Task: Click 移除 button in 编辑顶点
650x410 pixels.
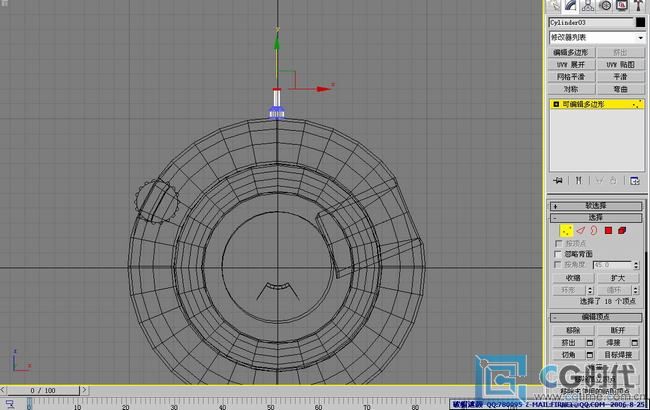Action: [573, 330]
